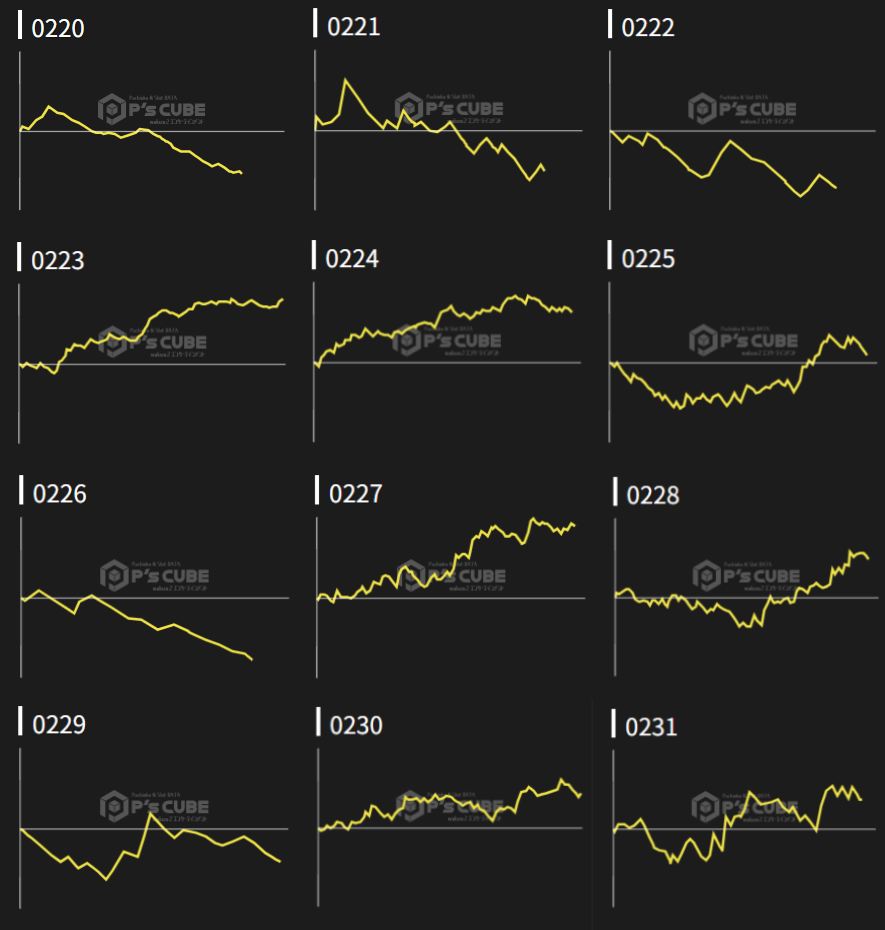Click the cube logo in chart 0231

[705, 806]
